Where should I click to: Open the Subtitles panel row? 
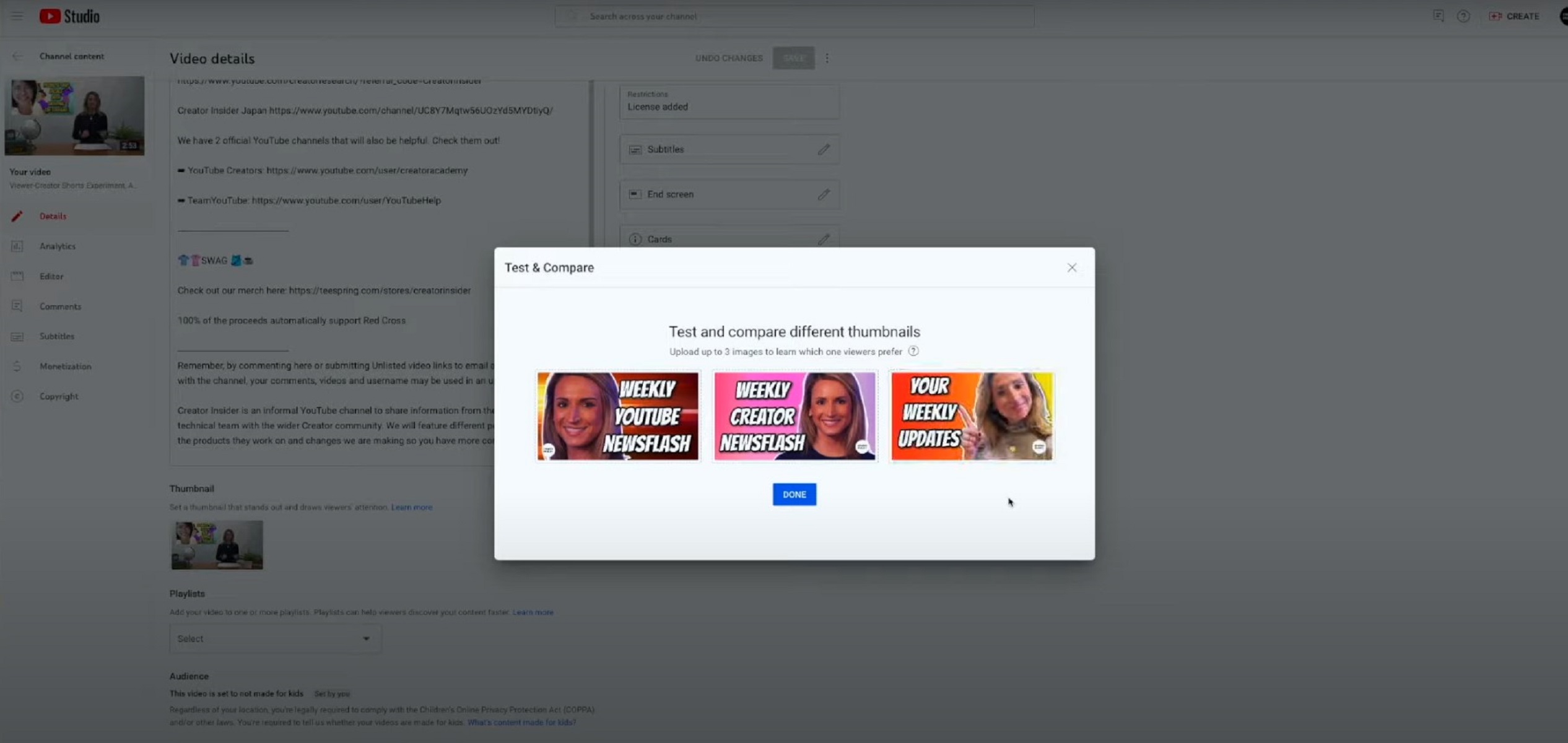click(729, 149)
